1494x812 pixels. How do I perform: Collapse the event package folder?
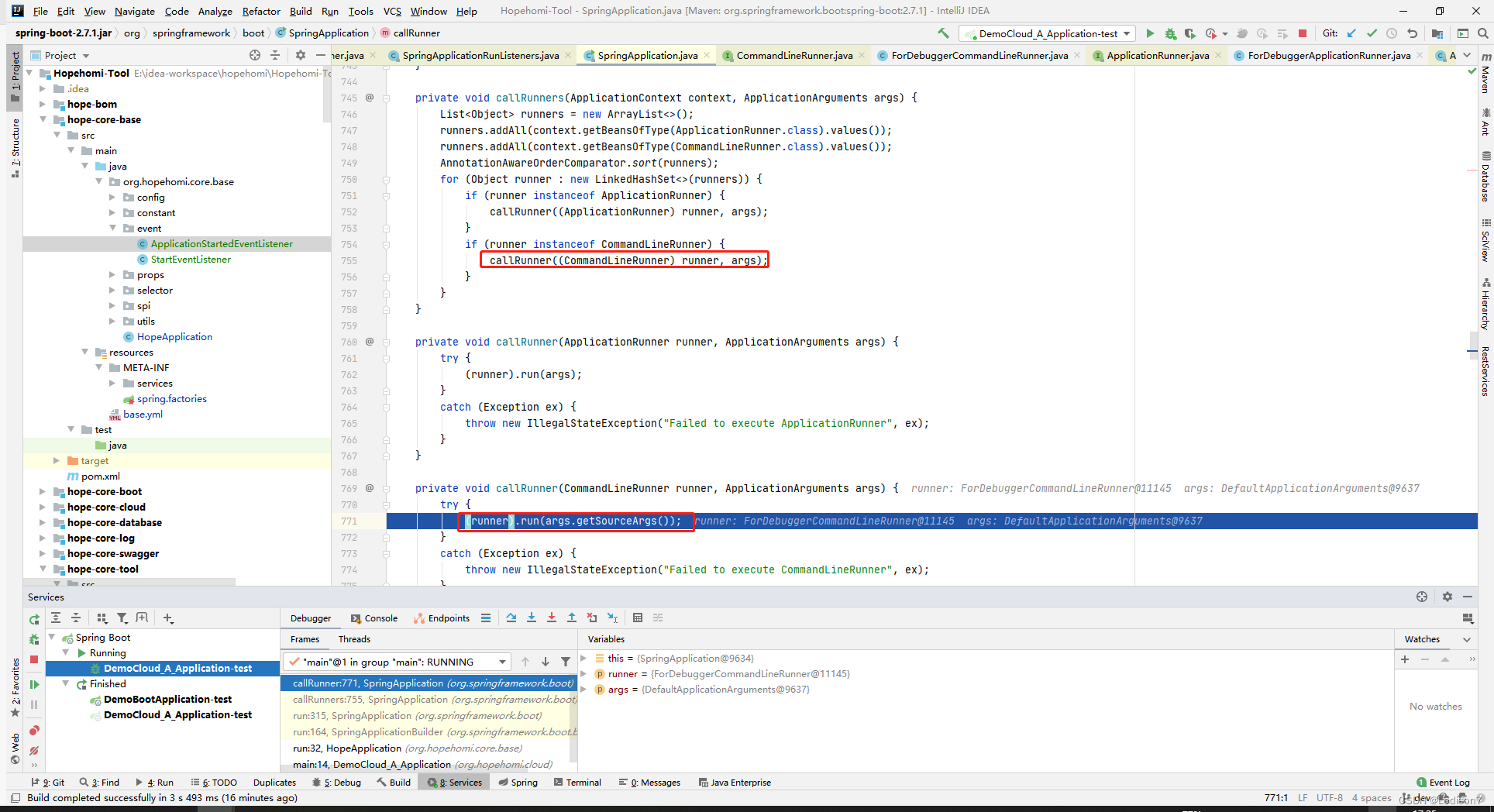112,228
